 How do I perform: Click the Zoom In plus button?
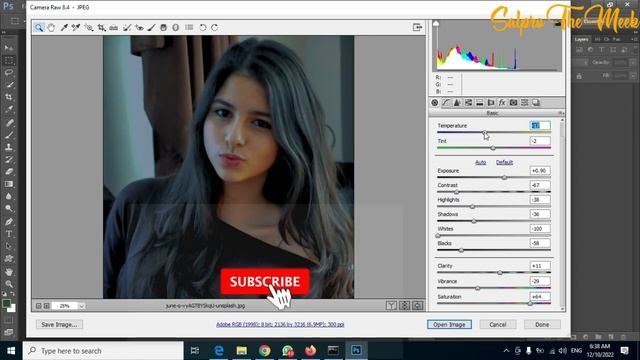click(x=47, y=306)
